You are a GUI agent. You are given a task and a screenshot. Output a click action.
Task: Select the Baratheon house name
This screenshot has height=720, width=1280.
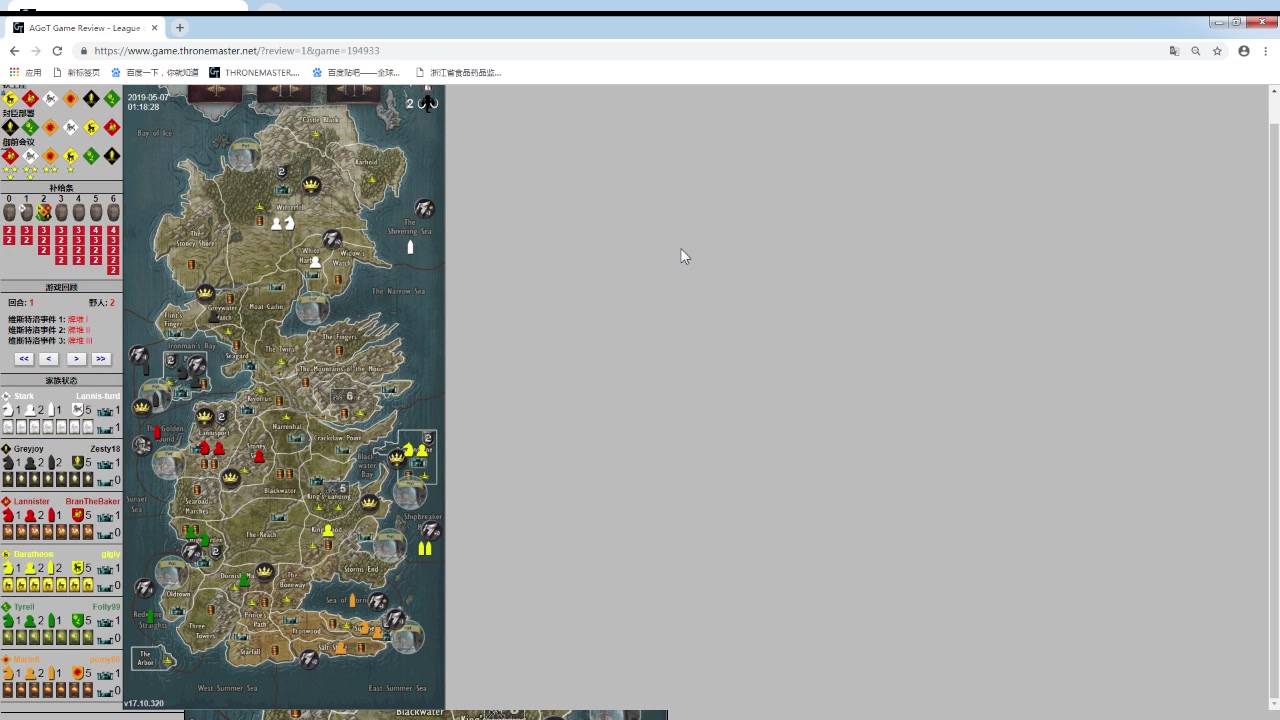34,554
